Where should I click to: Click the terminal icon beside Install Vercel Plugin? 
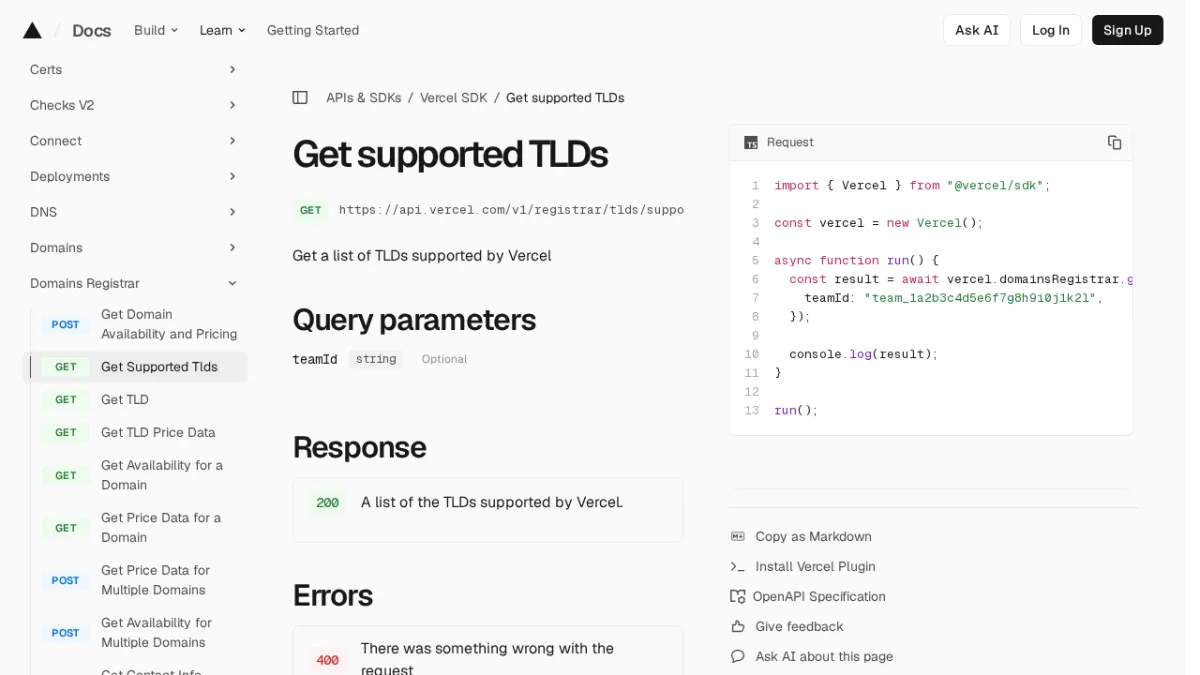pyautogui.click(x=738, y=567)
